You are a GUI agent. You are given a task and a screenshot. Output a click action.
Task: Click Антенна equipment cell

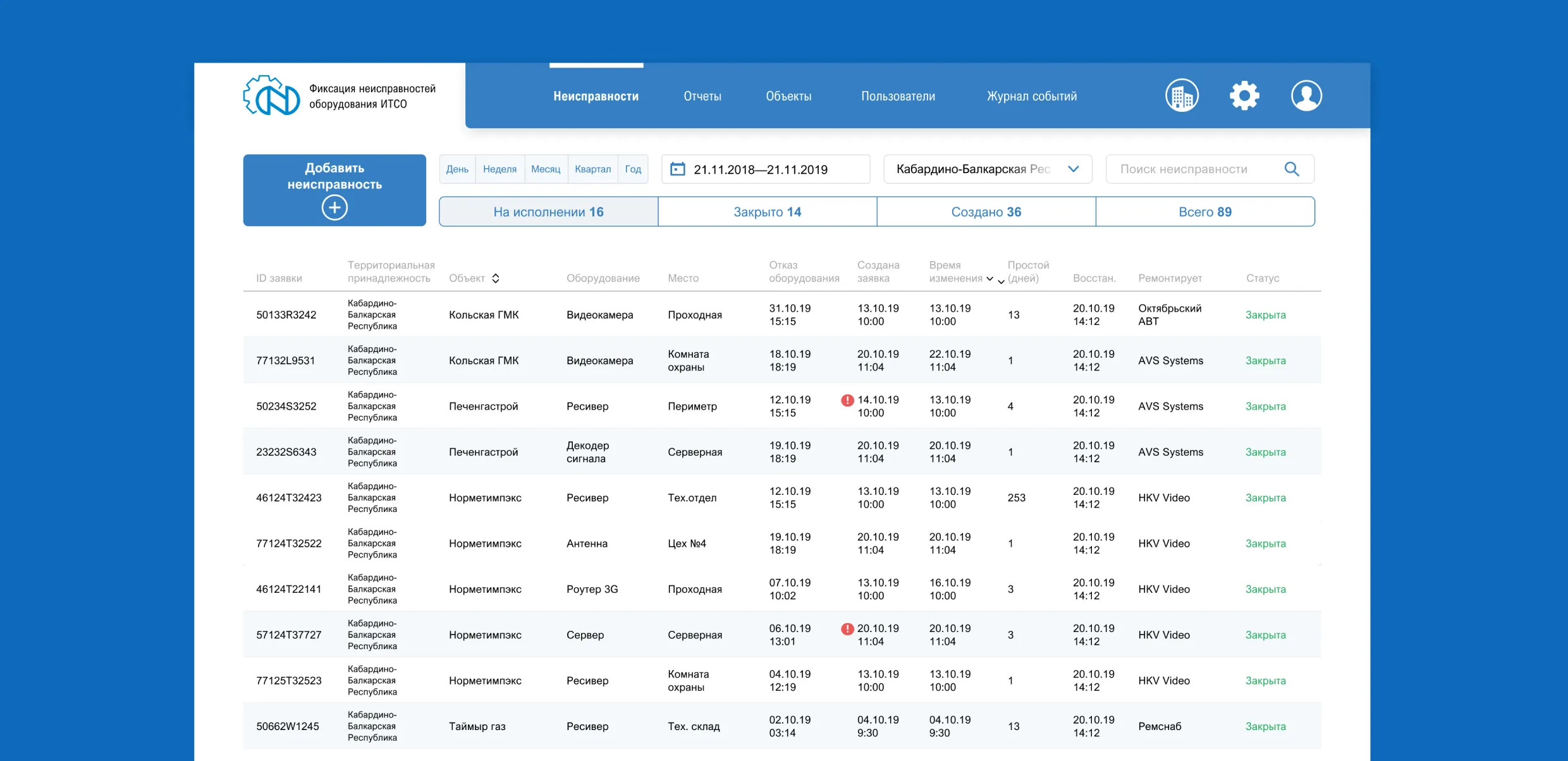(x=587, y=544)
